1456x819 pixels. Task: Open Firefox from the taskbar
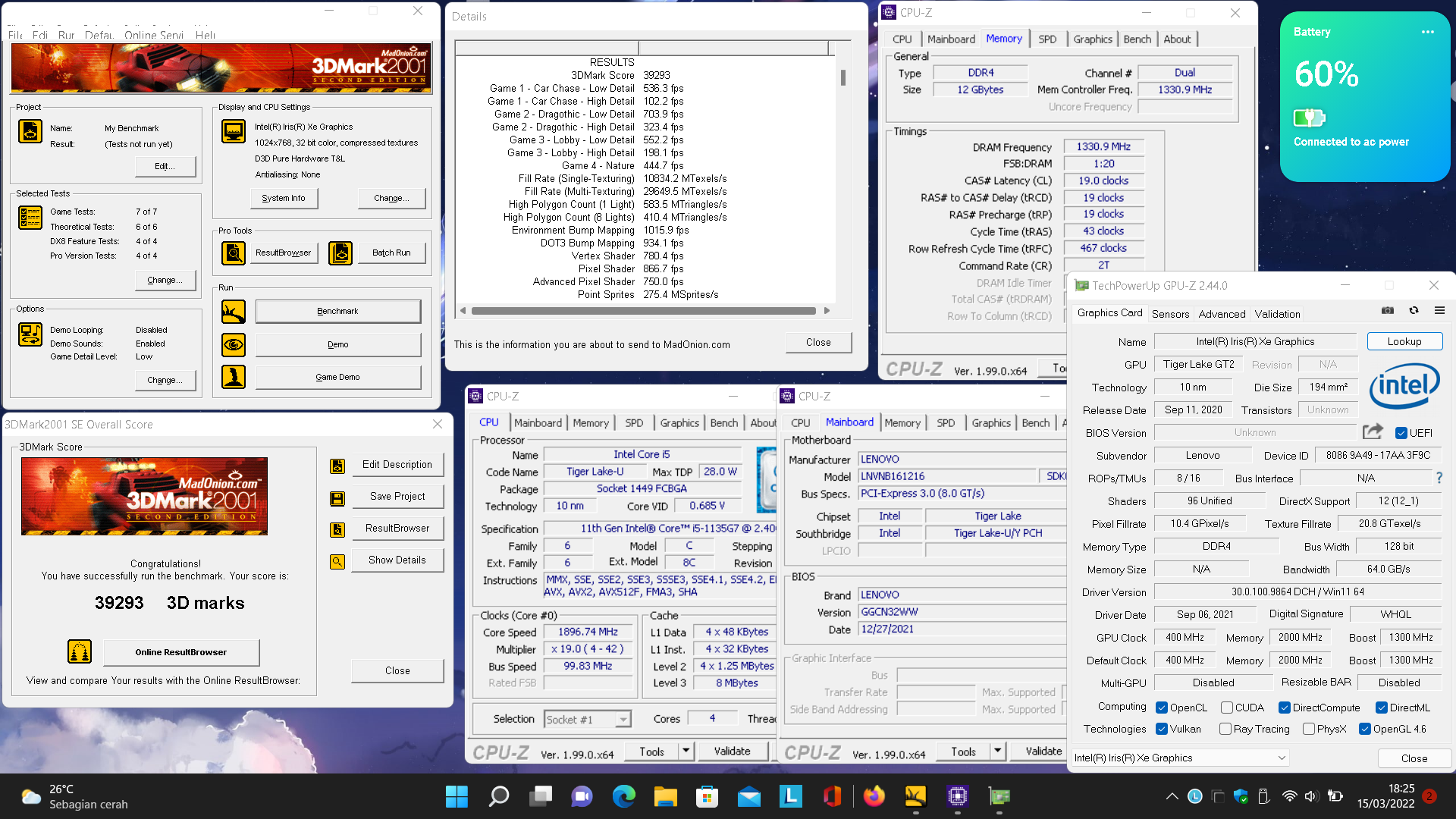[x=874, y=796]
